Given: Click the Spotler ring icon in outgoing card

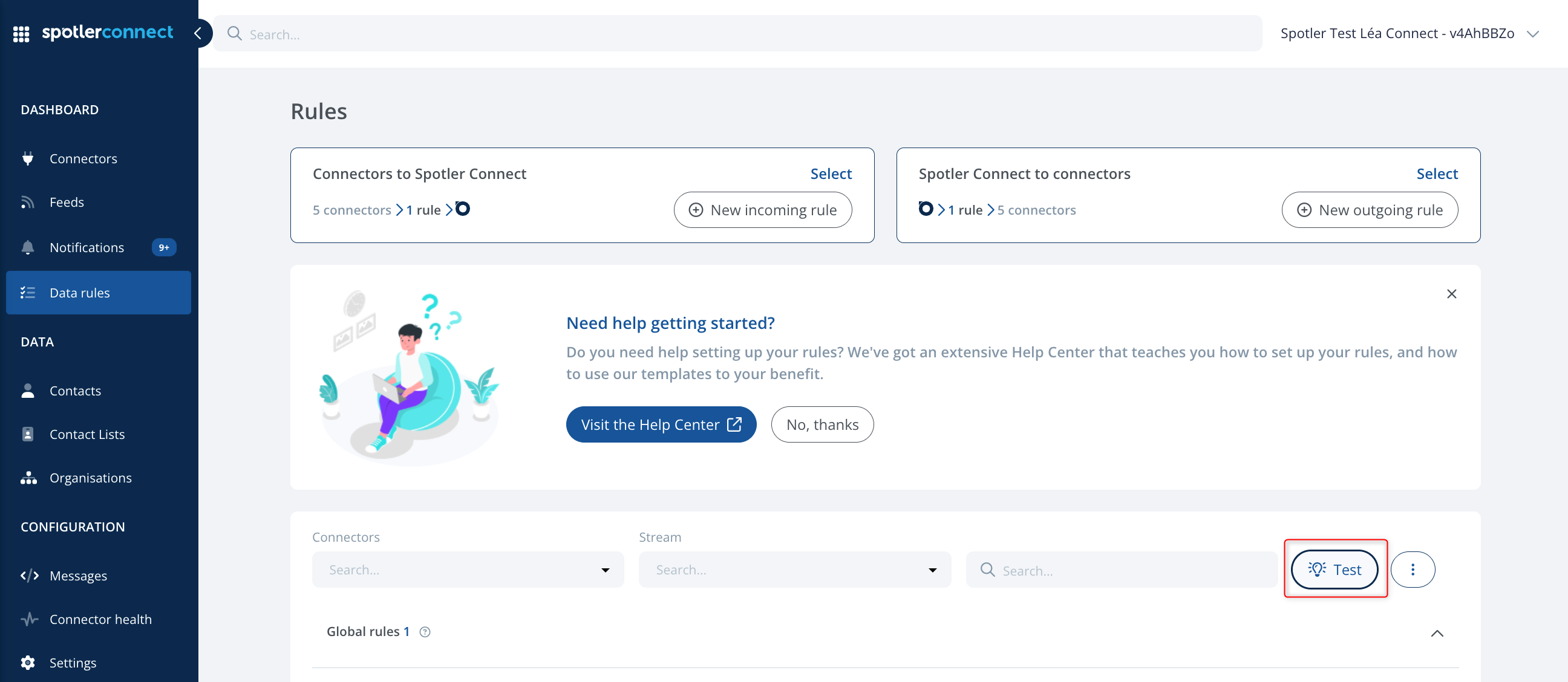Looking at the screenshot, I should [925, 209].
